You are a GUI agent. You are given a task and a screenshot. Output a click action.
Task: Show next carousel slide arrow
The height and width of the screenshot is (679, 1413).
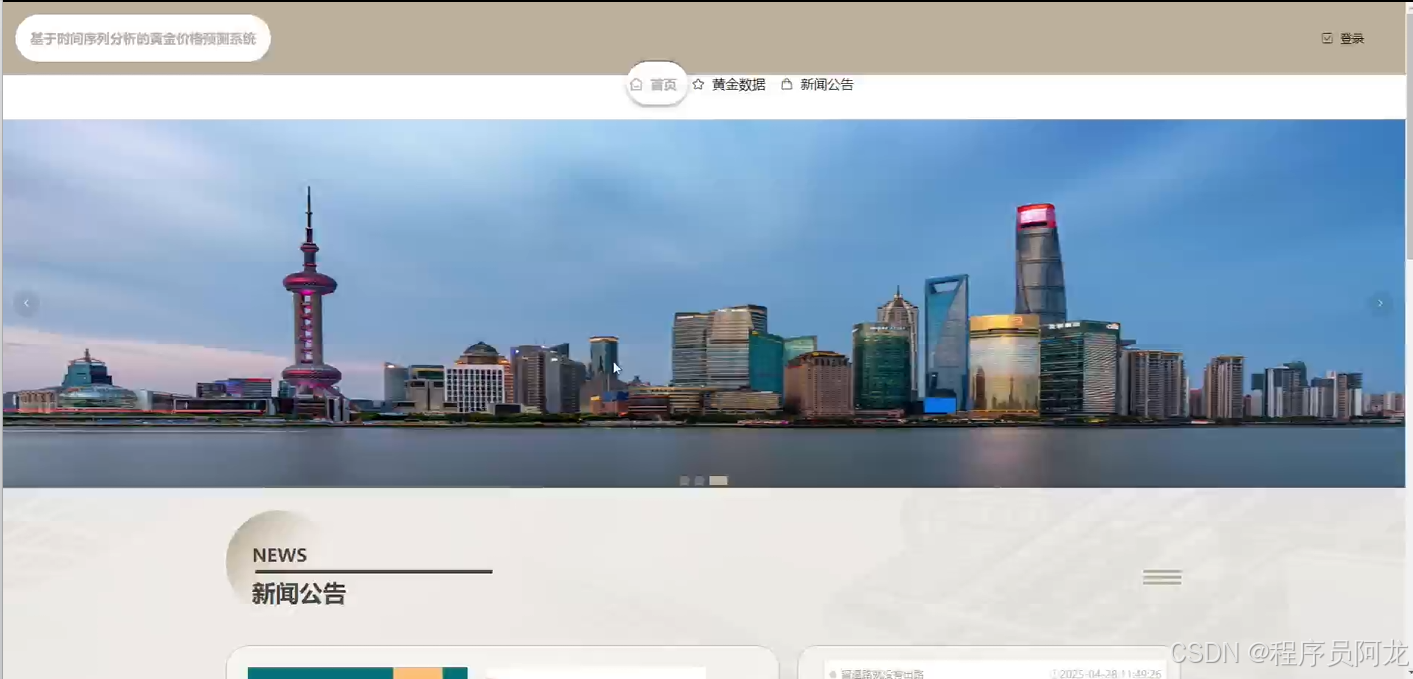(1380, 303)
